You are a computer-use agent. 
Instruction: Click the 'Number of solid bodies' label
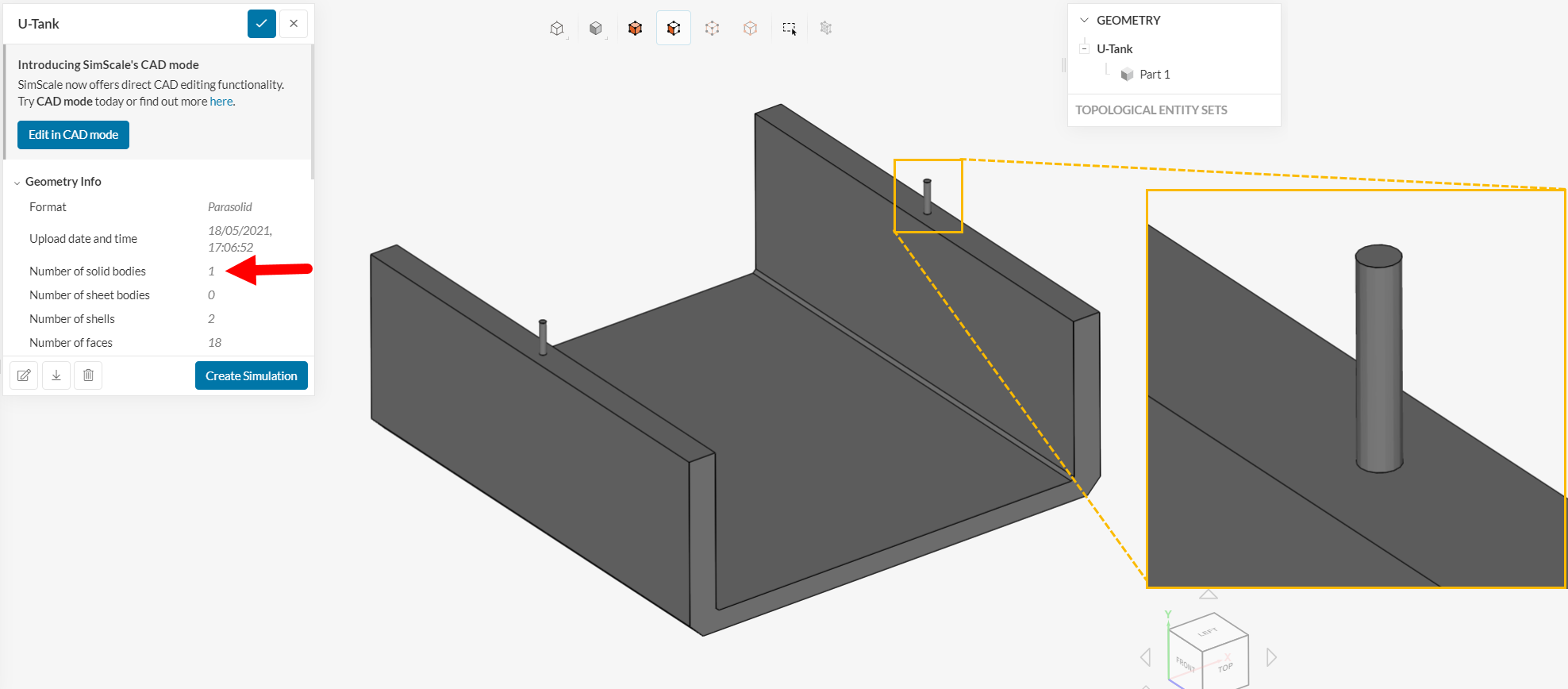tap(87, 271)
